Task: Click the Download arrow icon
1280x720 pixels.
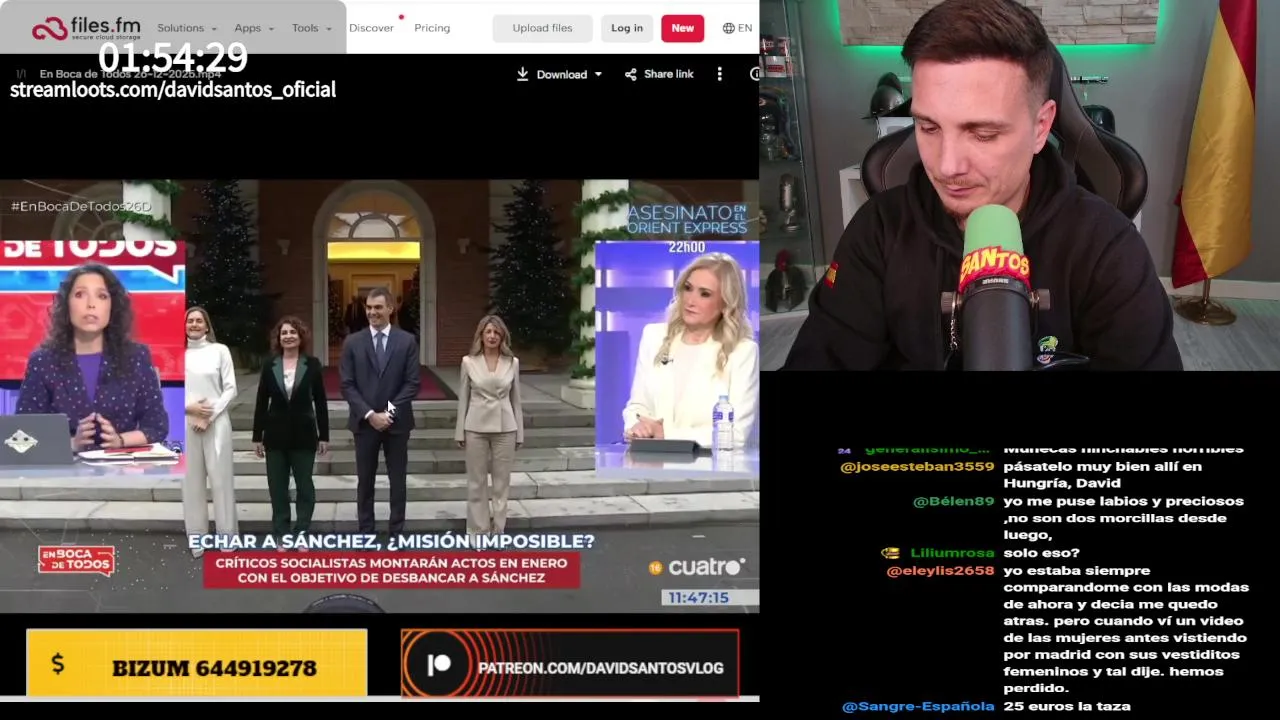Action: click(522, 74)
